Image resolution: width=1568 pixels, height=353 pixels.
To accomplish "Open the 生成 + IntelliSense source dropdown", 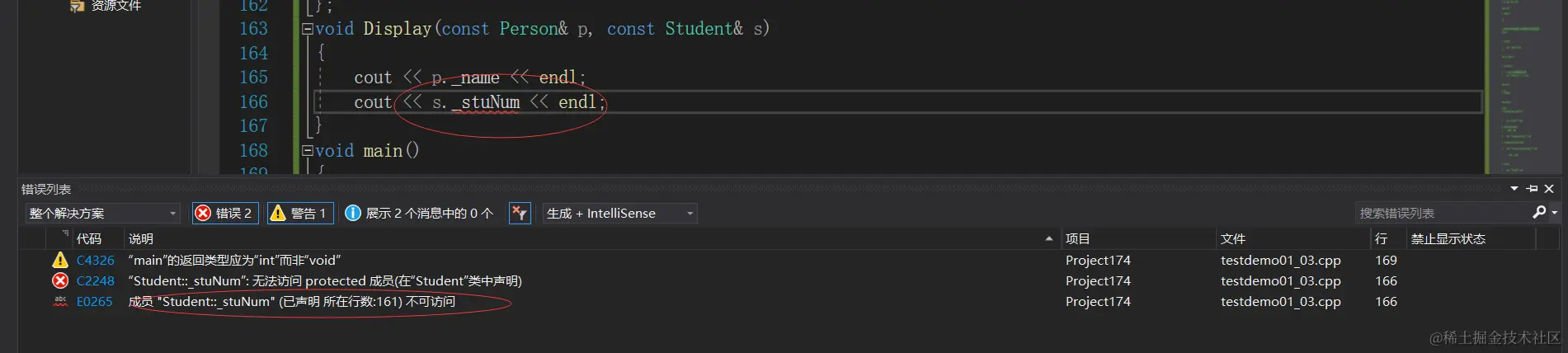I will 619,213.
